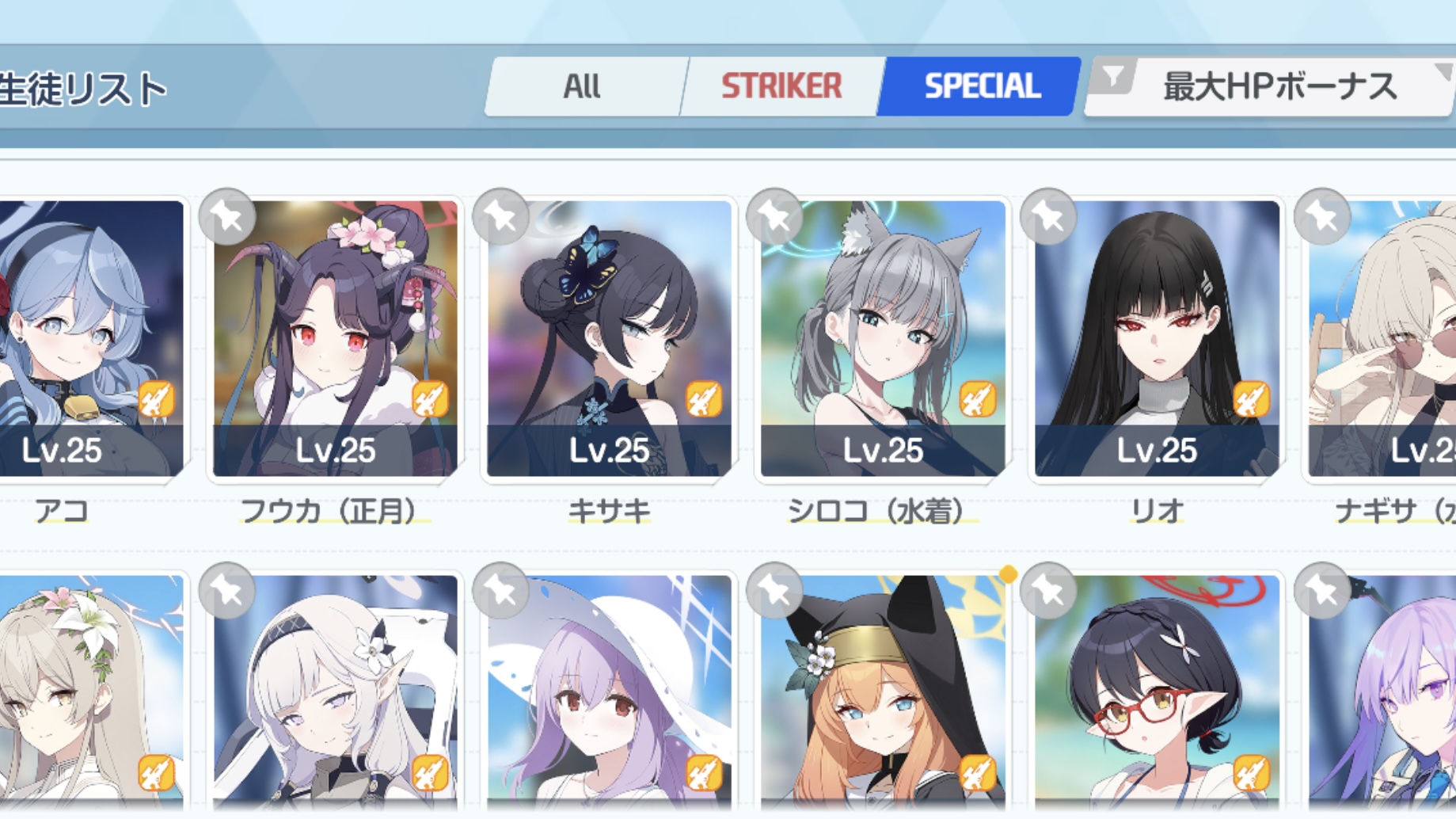Open the 最大HPボーナス sort dropdown

(x=1279, y=87)
